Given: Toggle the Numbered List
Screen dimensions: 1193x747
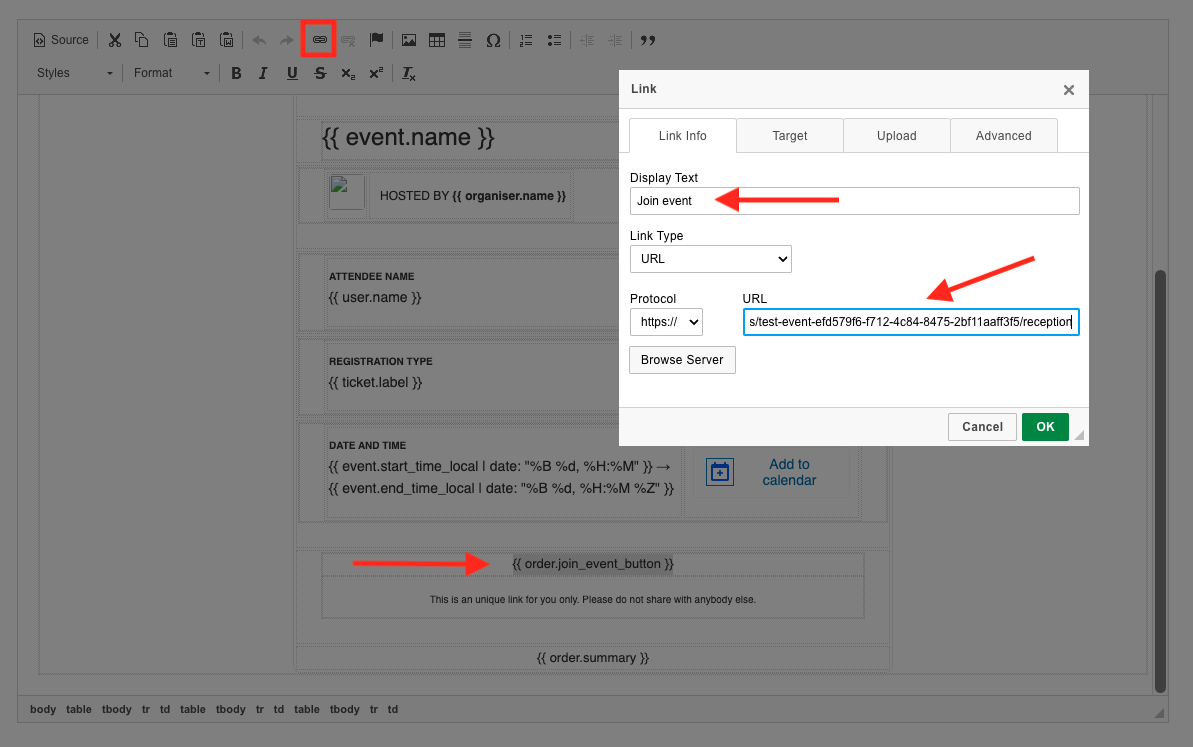Looking at the screenshot, I should coord(526,39).
